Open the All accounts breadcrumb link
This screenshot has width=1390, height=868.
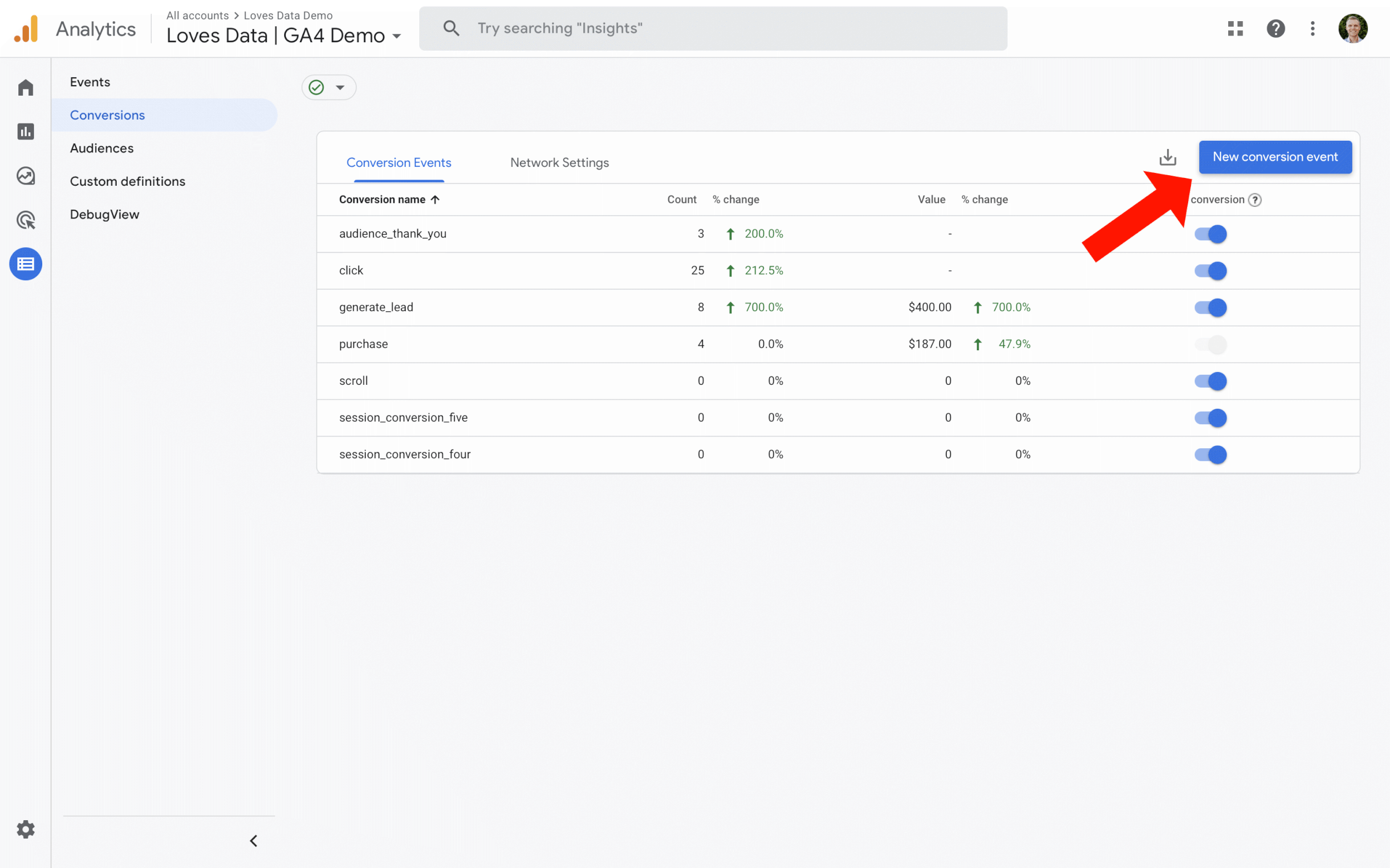[x=197, y=16]
